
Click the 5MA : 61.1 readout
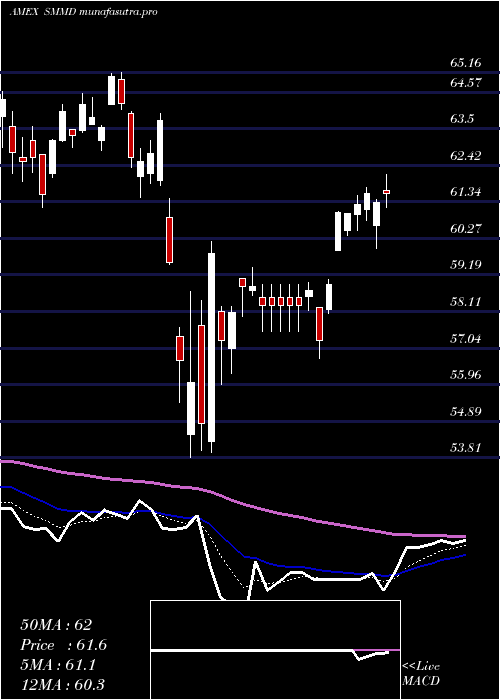tap(58, 665)
